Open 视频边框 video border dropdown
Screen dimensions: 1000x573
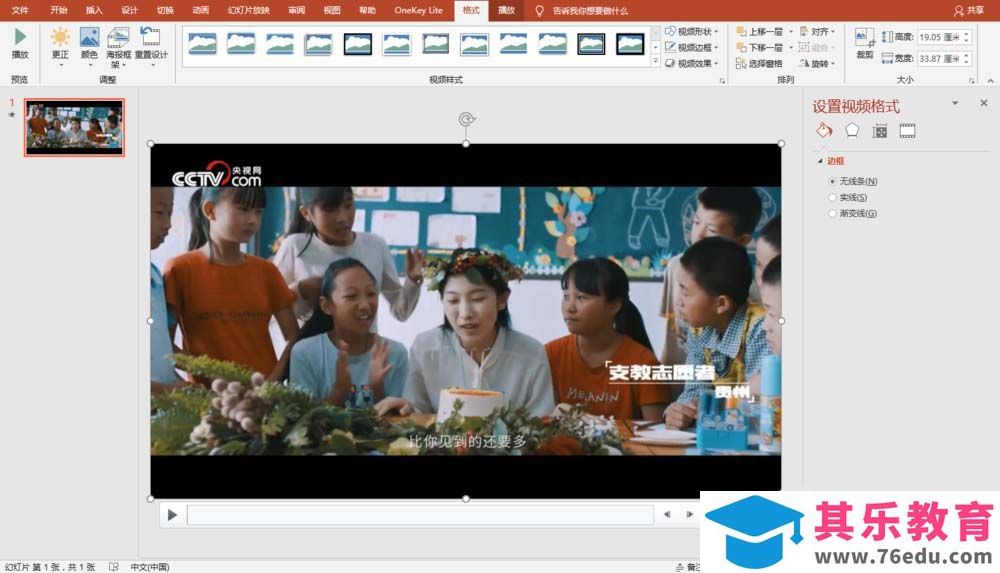coord(691,47)
